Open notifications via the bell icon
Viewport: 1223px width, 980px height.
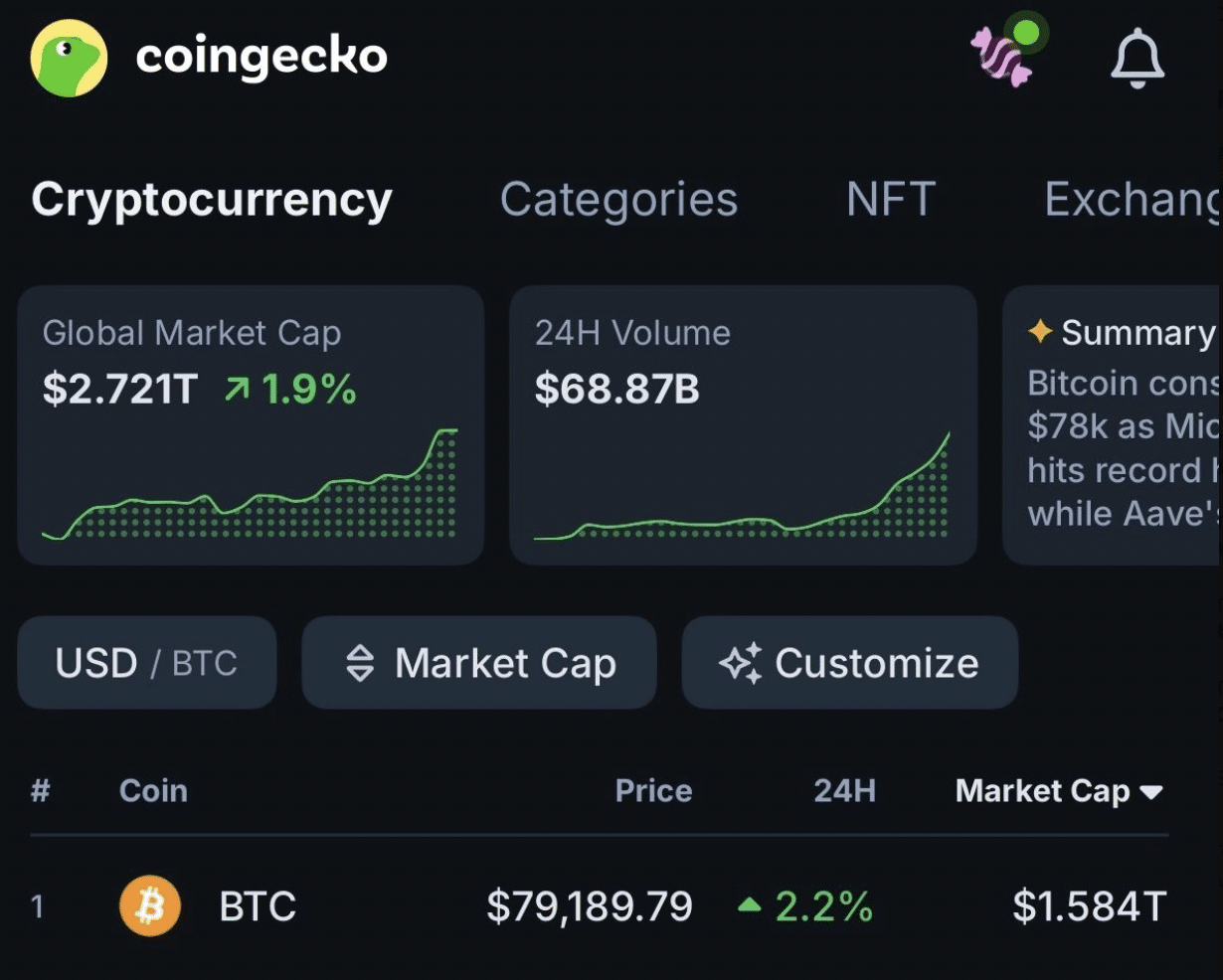tap(1137, 57)
